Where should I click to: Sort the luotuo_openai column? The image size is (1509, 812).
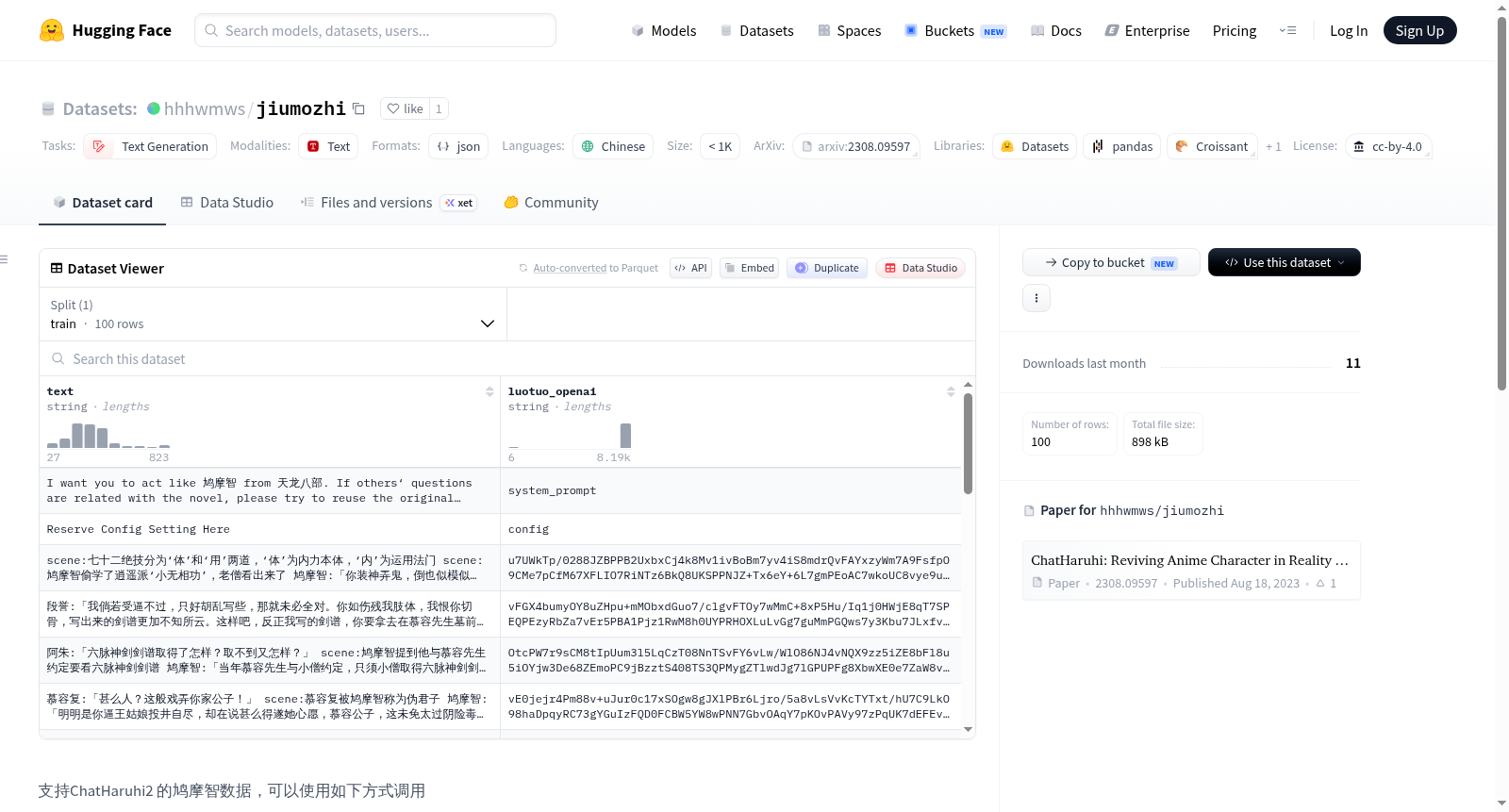(951, 391)
